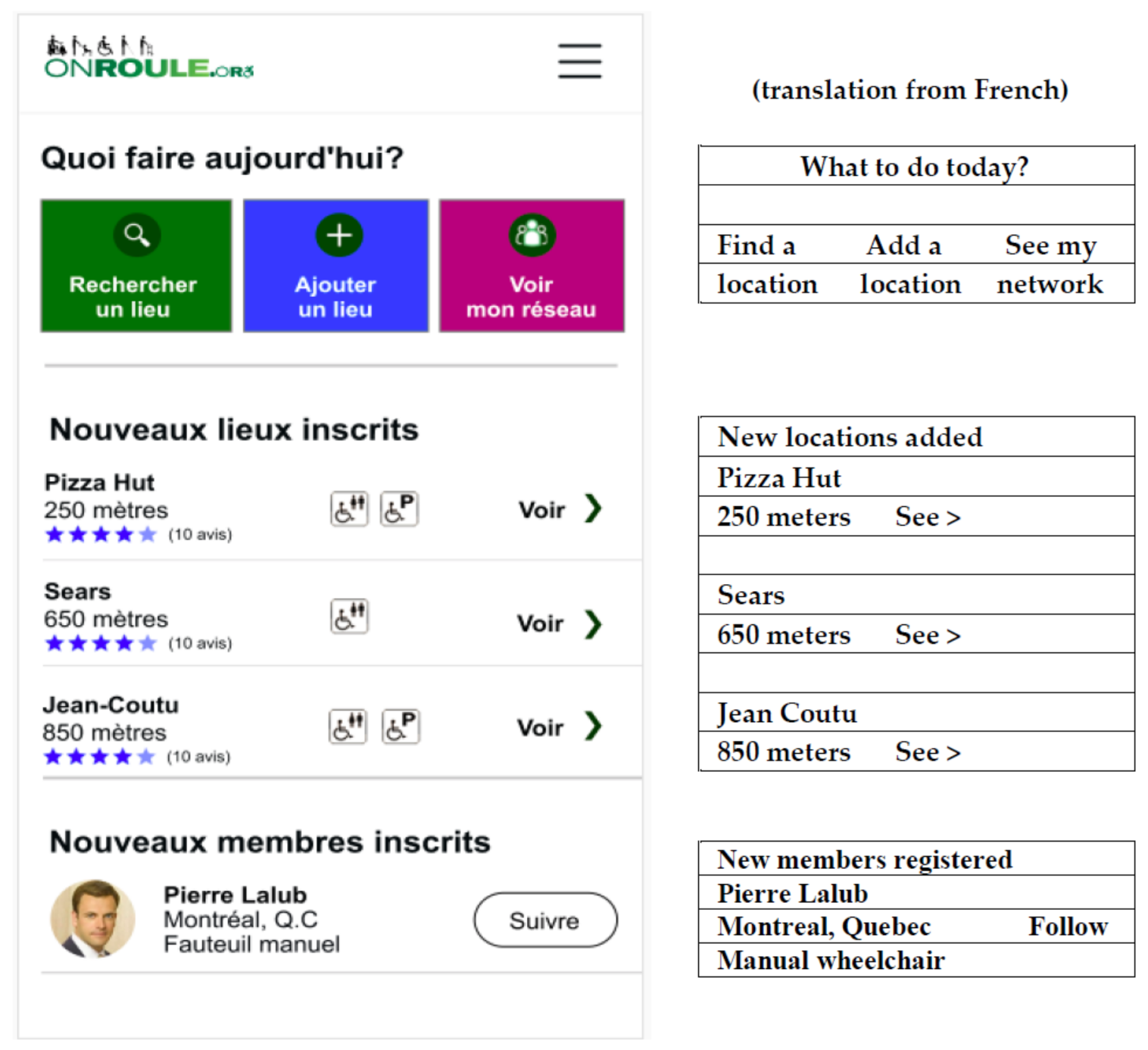
Task: Expand Pizza Hut with green chevron
Action: pos(593,508)
